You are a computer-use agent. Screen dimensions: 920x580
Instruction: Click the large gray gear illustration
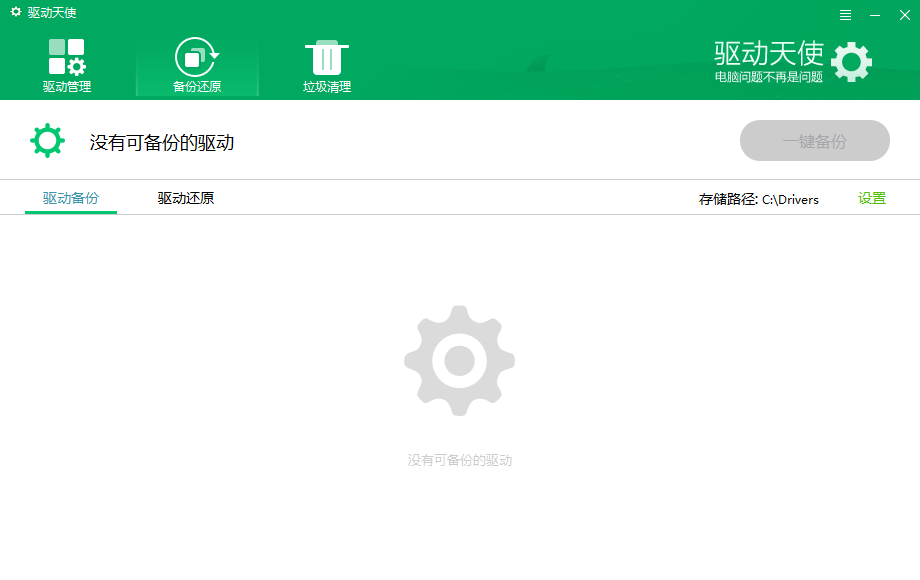[459, 360]
